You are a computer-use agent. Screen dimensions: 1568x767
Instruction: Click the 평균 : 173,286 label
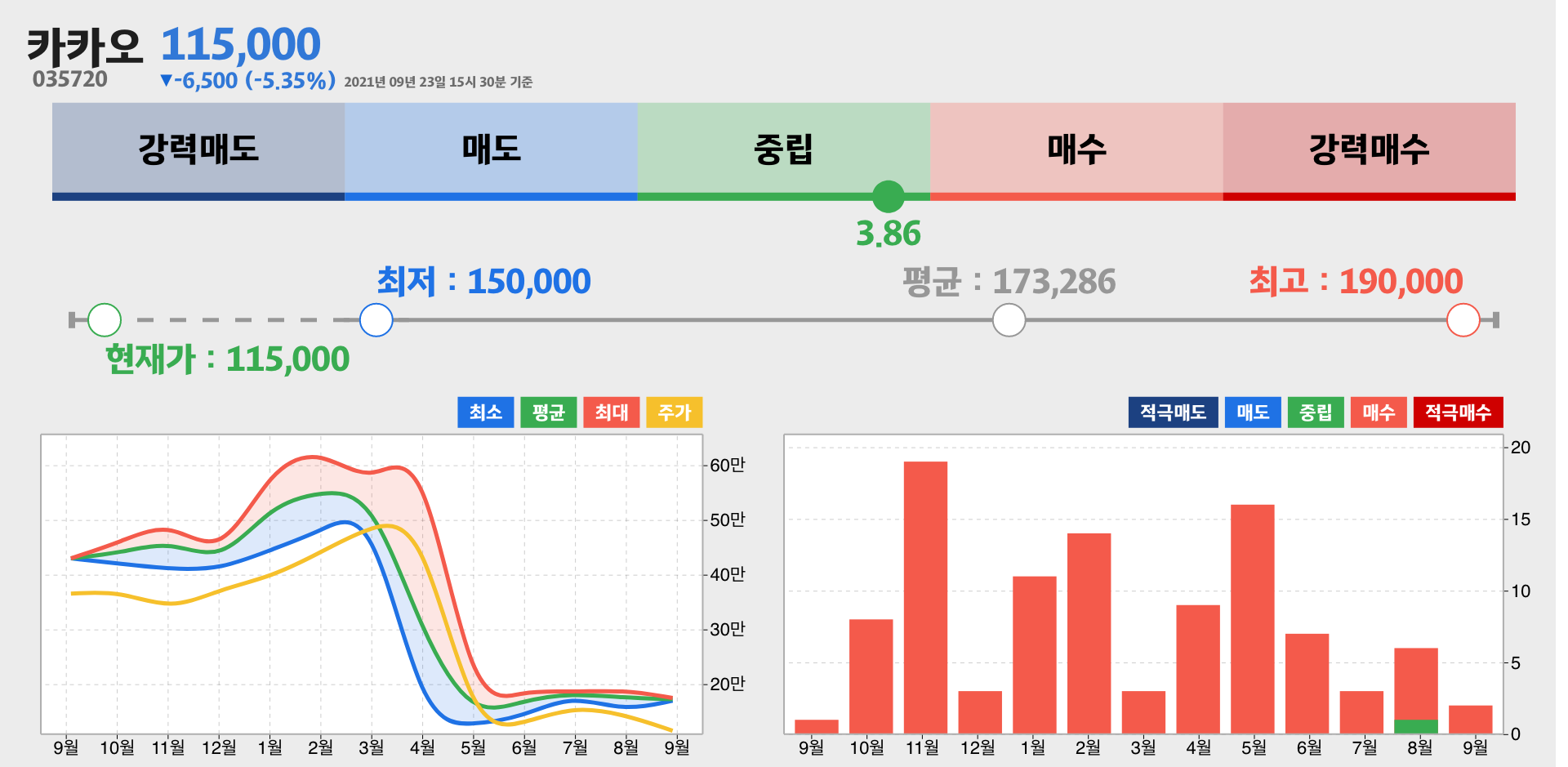pyautogui.click(x=1009, y=282)
